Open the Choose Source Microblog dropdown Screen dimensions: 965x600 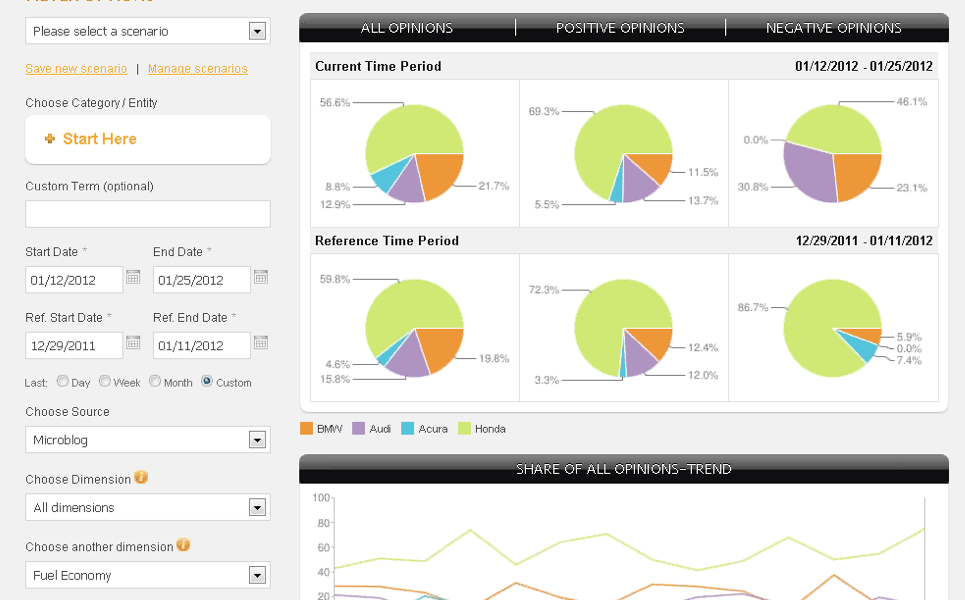coord(257,440)
